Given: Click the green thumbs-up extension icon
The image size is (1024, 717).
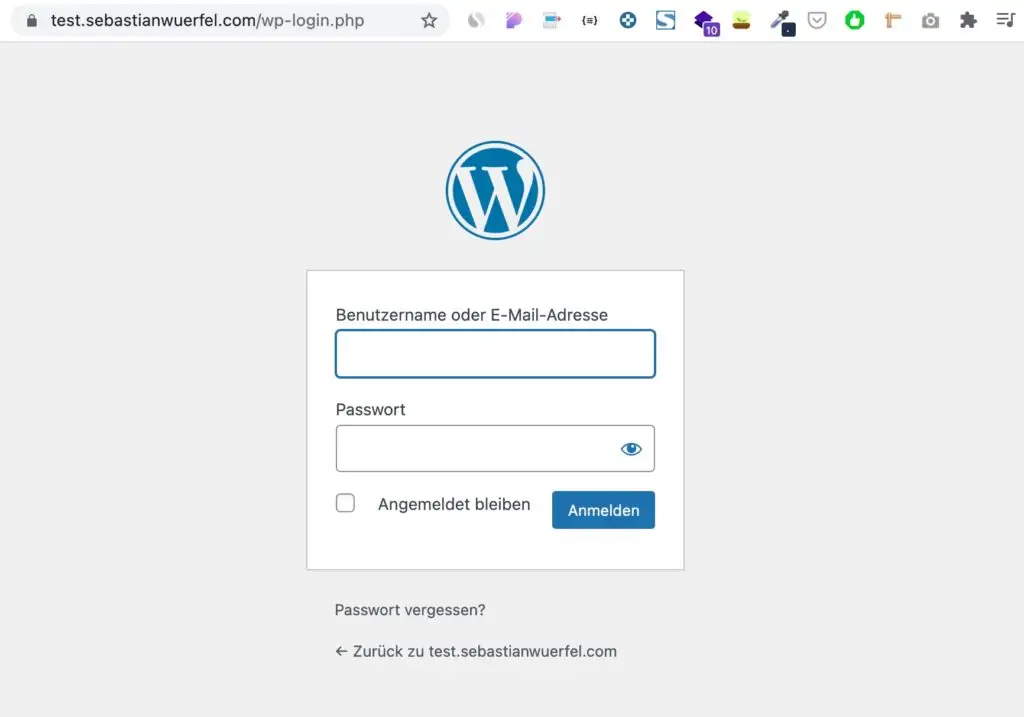Looking at the screenshot, I should 854,21.
